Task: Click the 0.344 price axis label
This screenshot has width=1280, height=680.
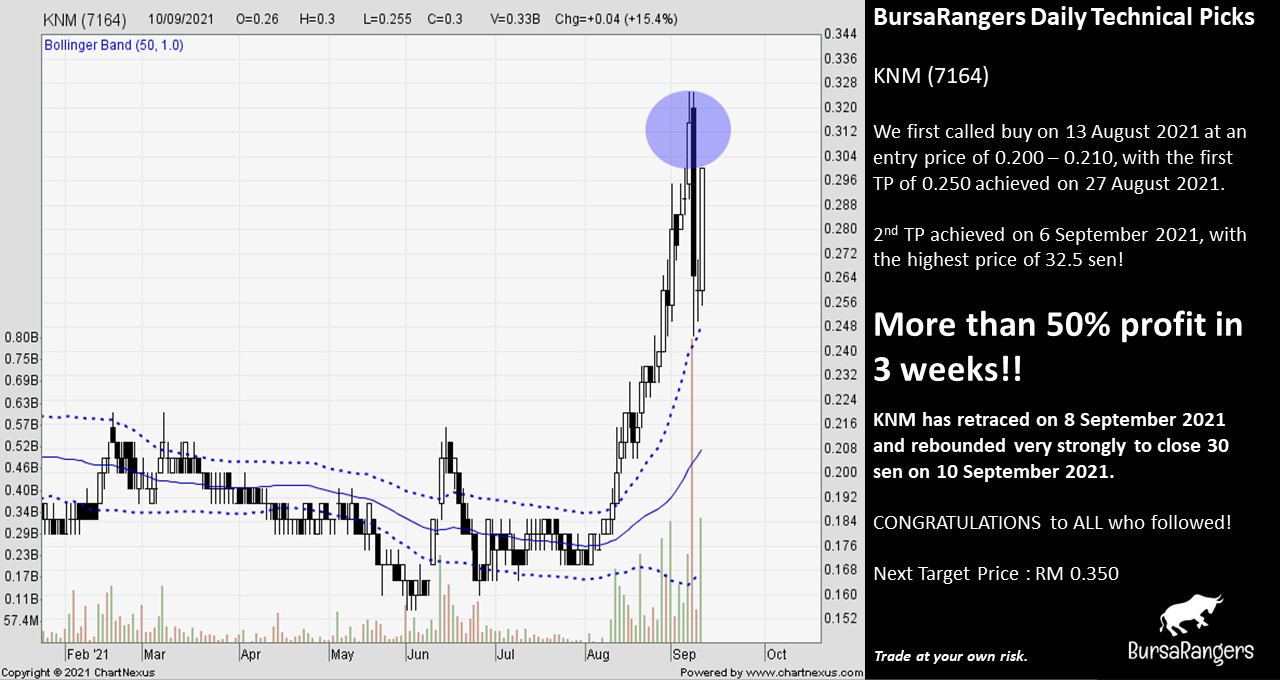Action: point(840,34)
